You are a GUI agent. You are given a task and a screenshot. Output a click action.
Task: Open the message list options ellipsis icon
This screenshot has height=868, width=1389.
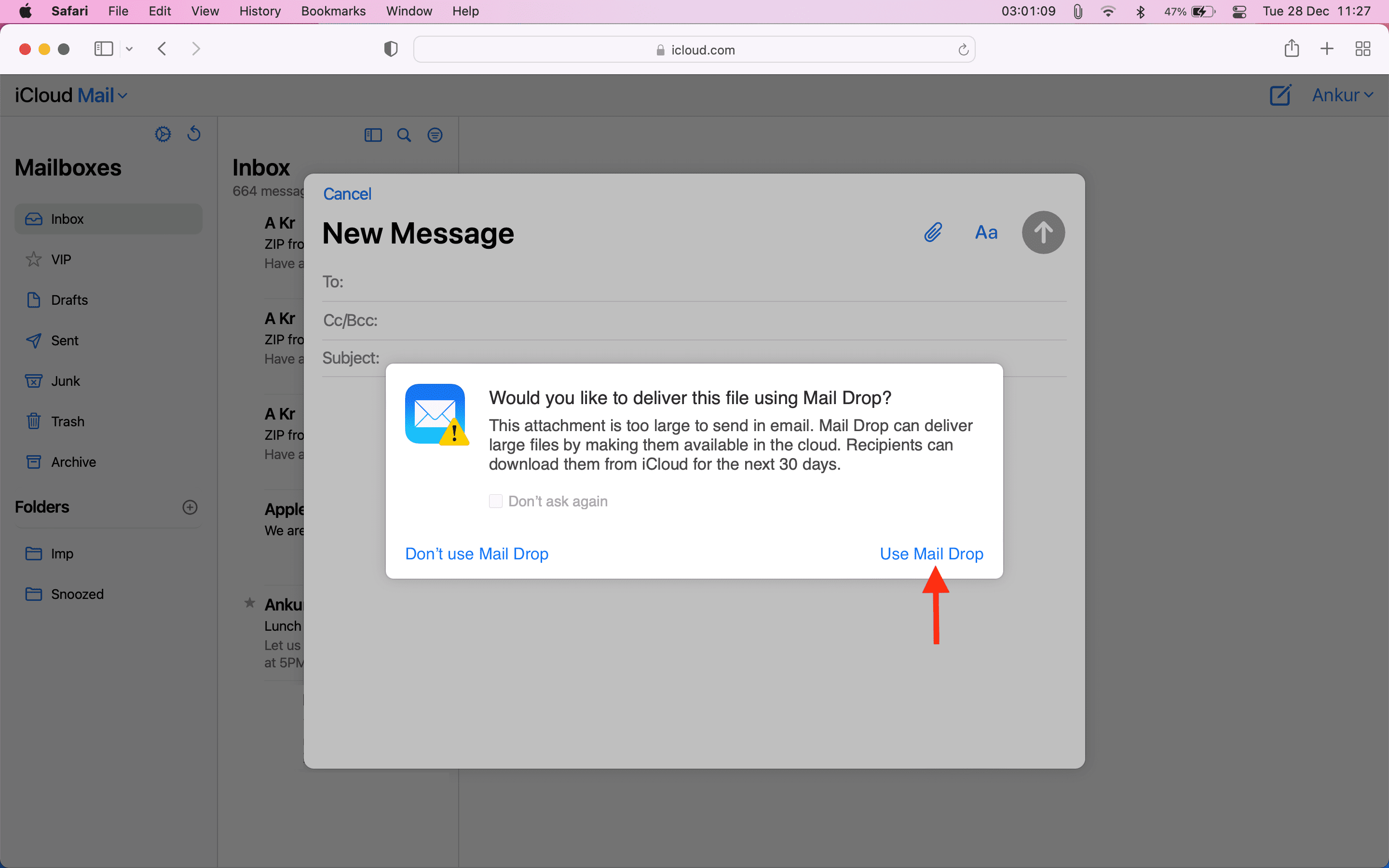(435, 135)
